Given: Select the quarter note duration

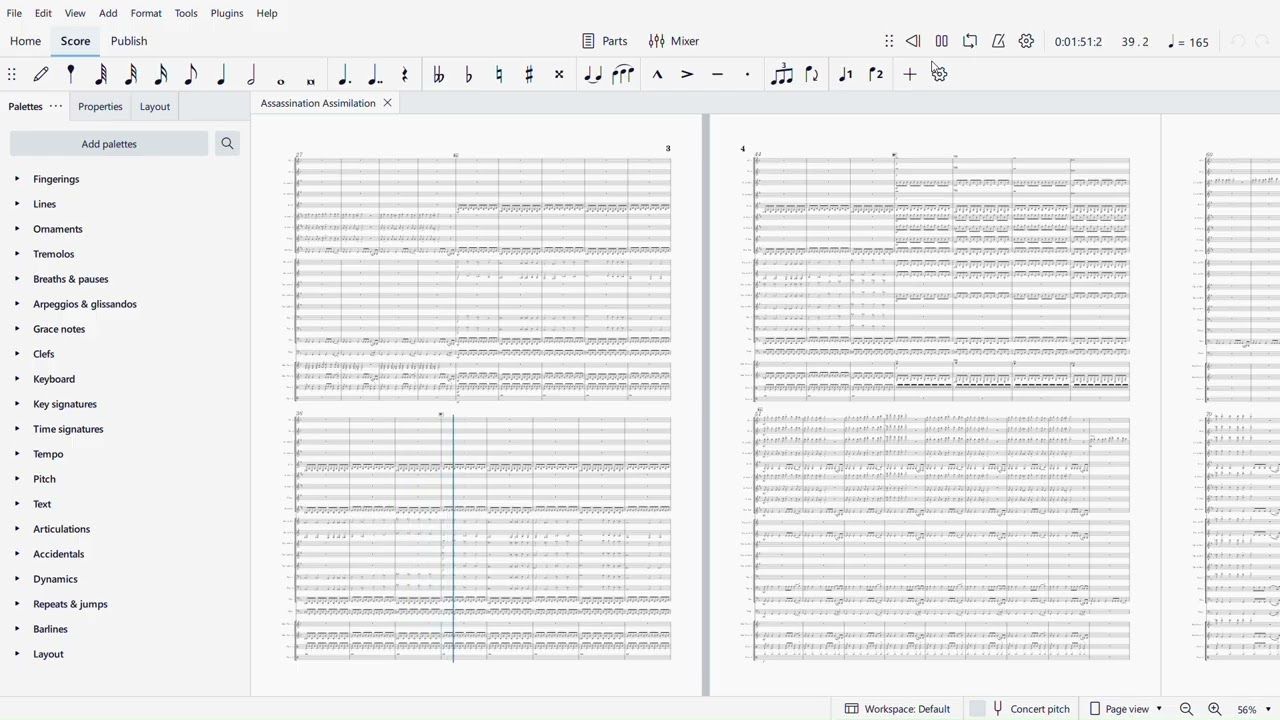Looking at the screenshot, I should tap(221, 75).
